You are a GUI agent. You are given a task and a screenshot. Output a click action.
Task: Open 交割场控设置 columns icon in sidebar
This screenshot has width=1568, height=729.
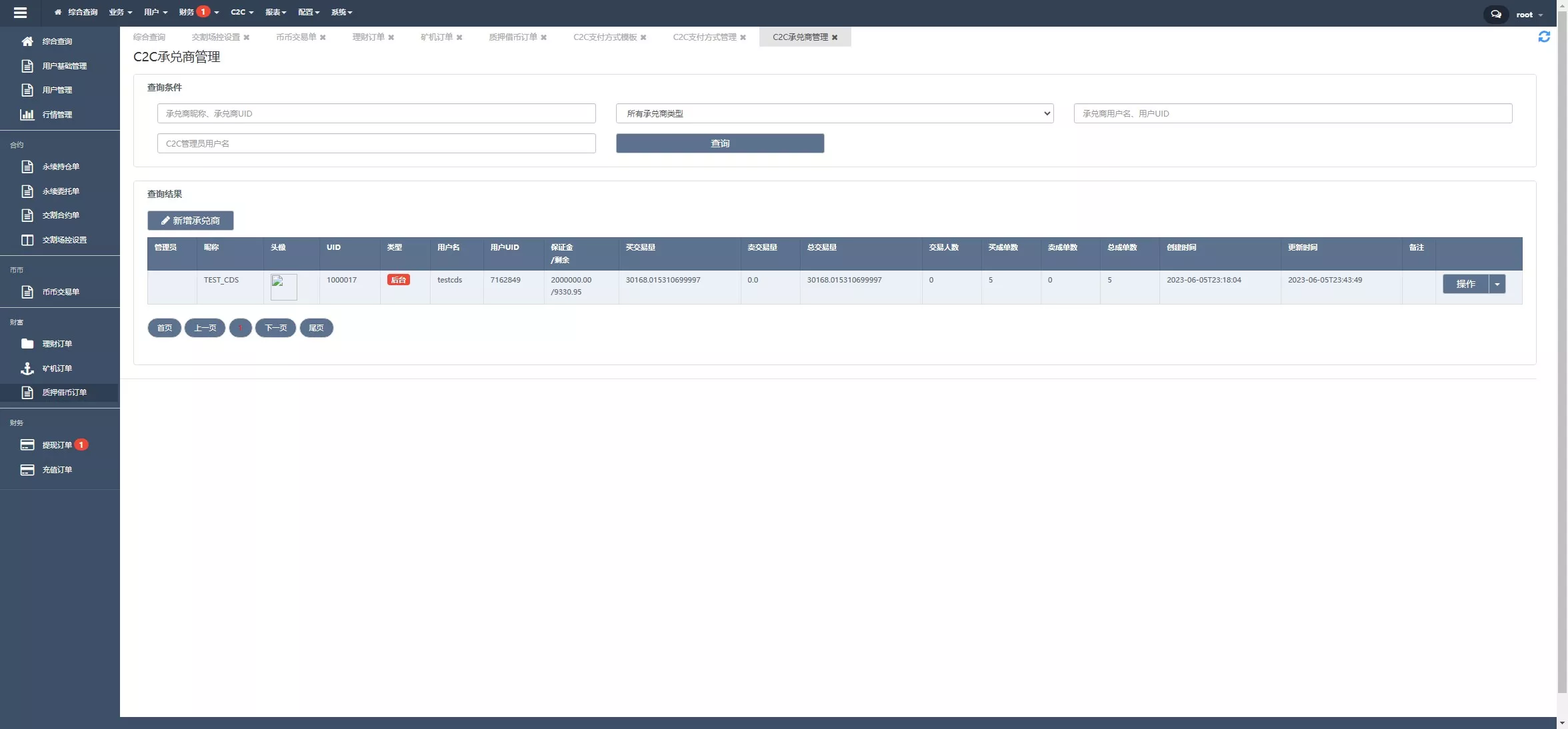[x=27, y=240]
